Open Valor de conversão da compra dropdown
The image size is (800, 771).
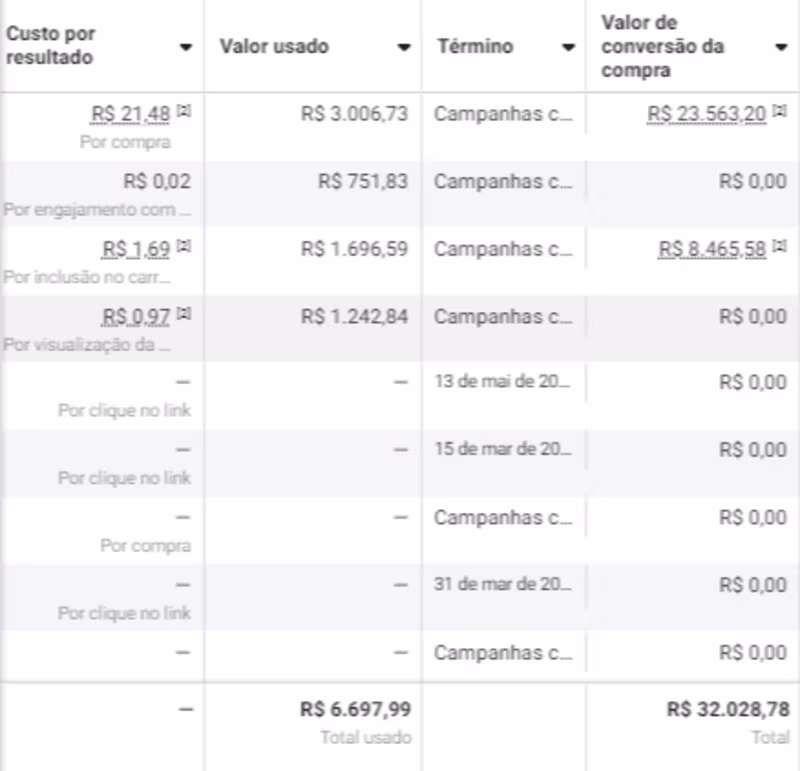(781, 47)
